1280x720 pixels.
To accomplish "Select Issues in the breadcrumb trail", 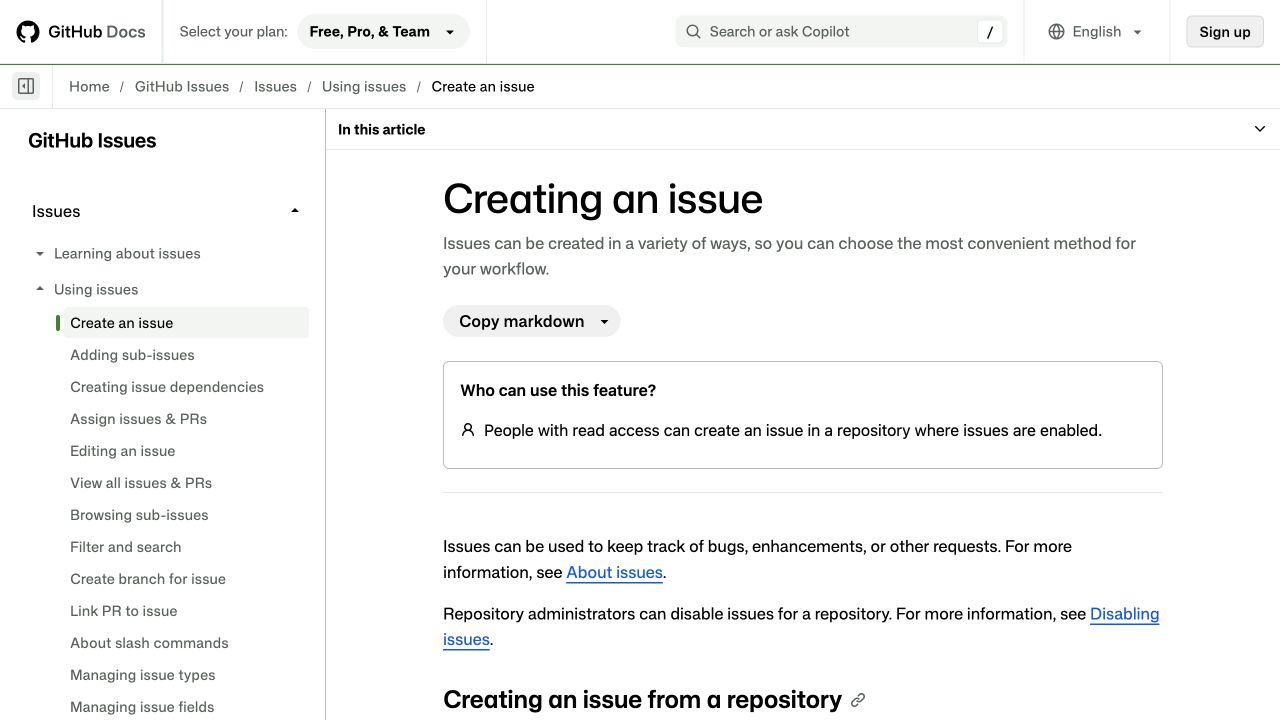I will (275, 87).
